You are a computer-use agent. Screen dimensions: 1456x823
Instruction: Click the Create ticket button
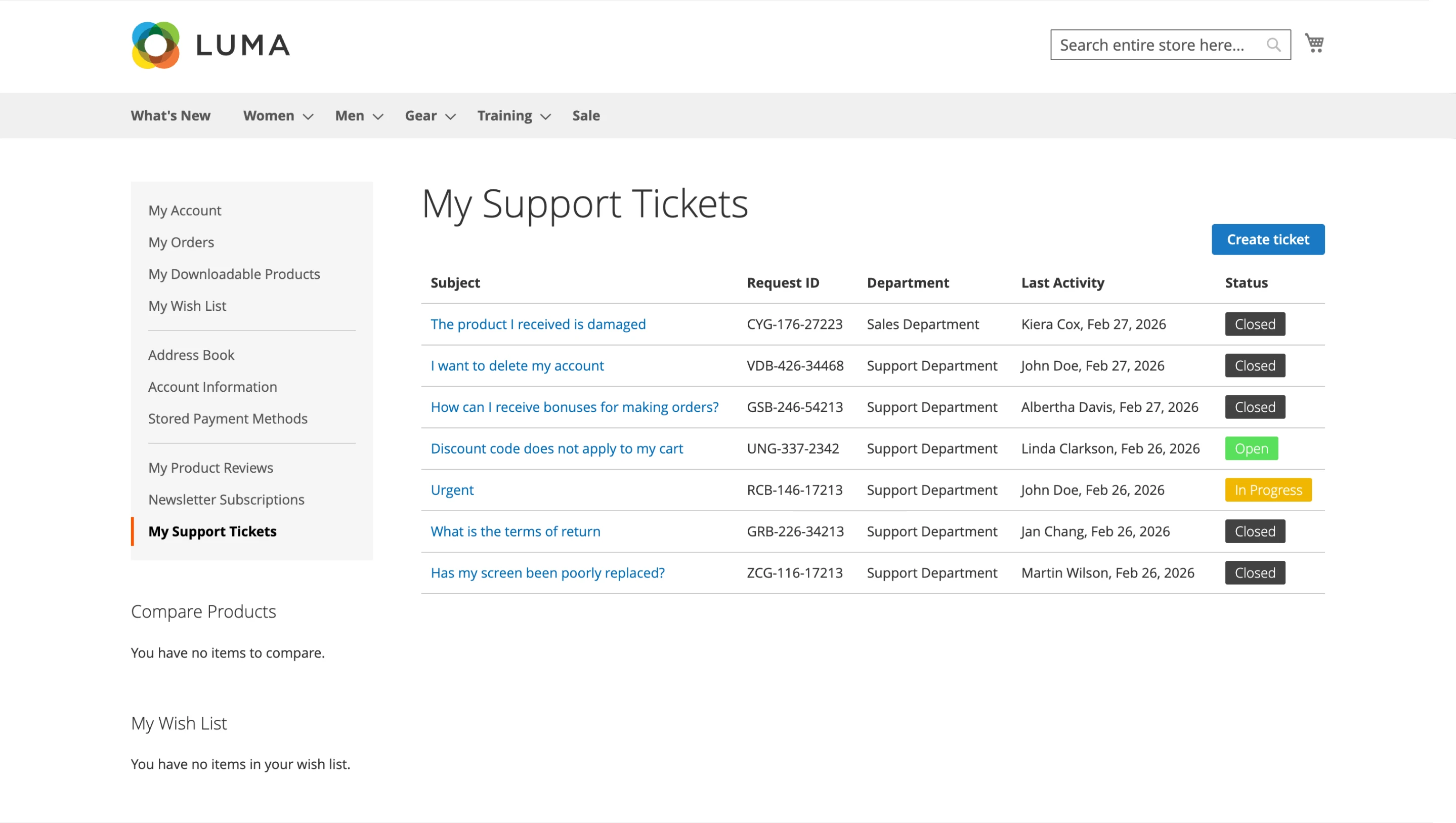point(1268,239)
